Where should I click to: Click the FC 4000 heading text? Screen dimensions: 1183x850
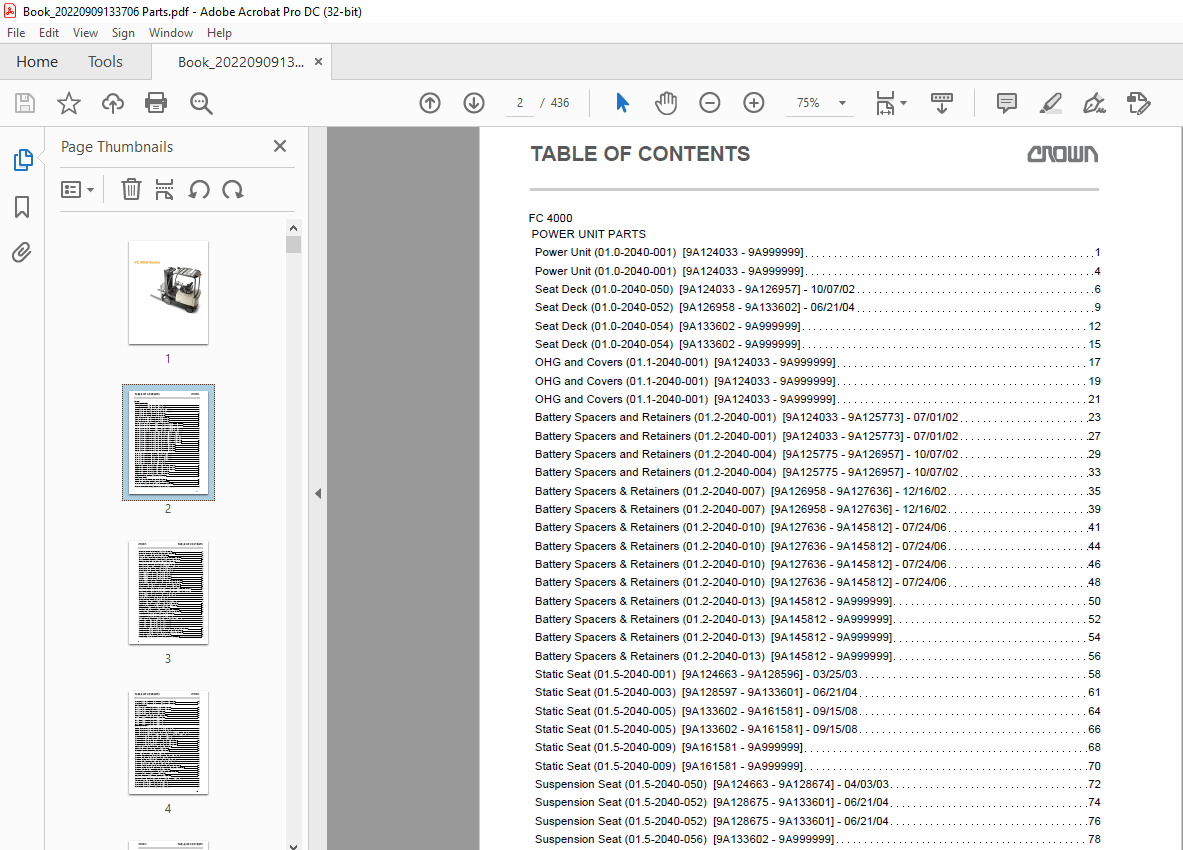coord(551,218)
